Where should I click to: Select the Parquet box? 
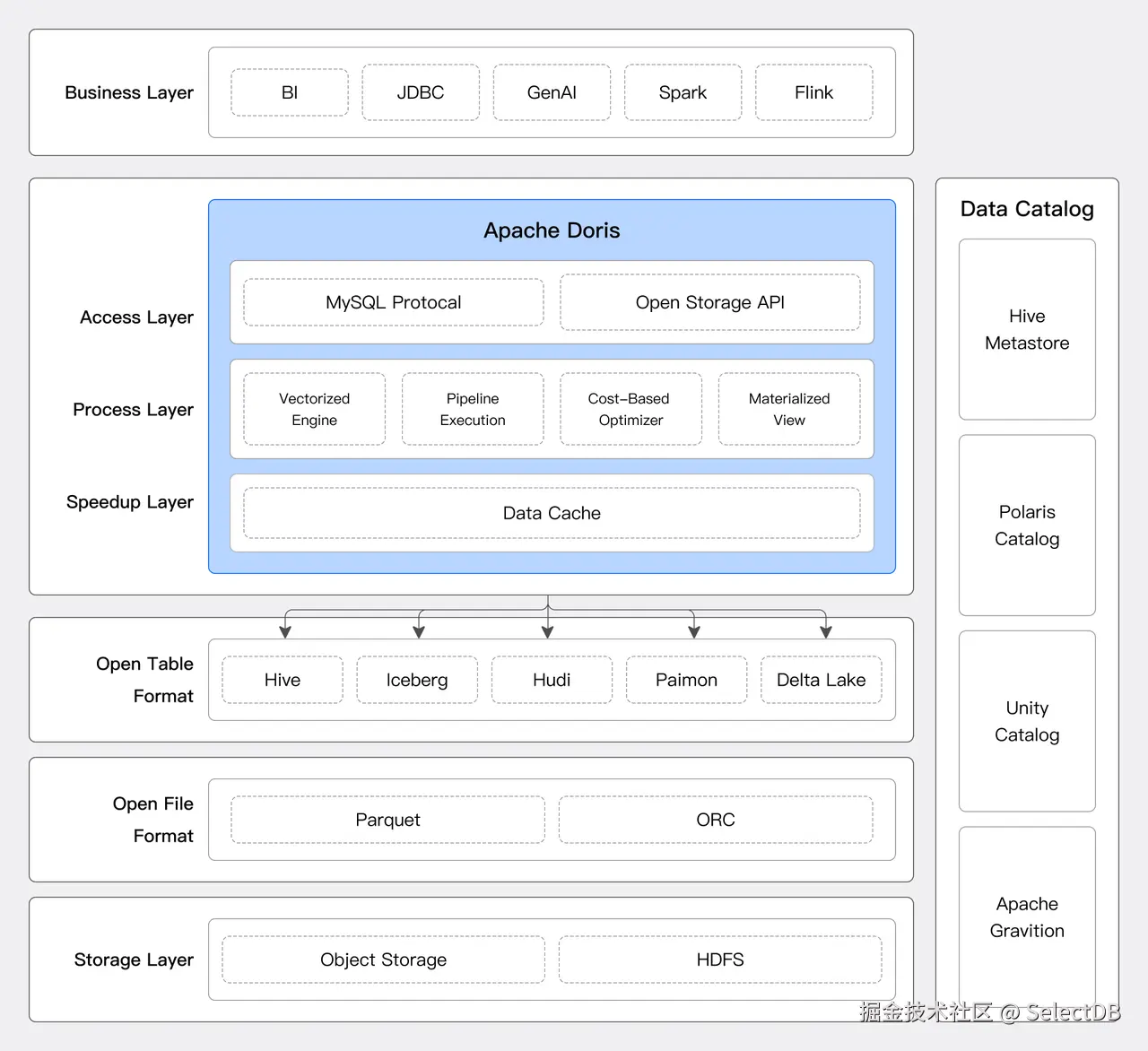click(x=387, y=820)
